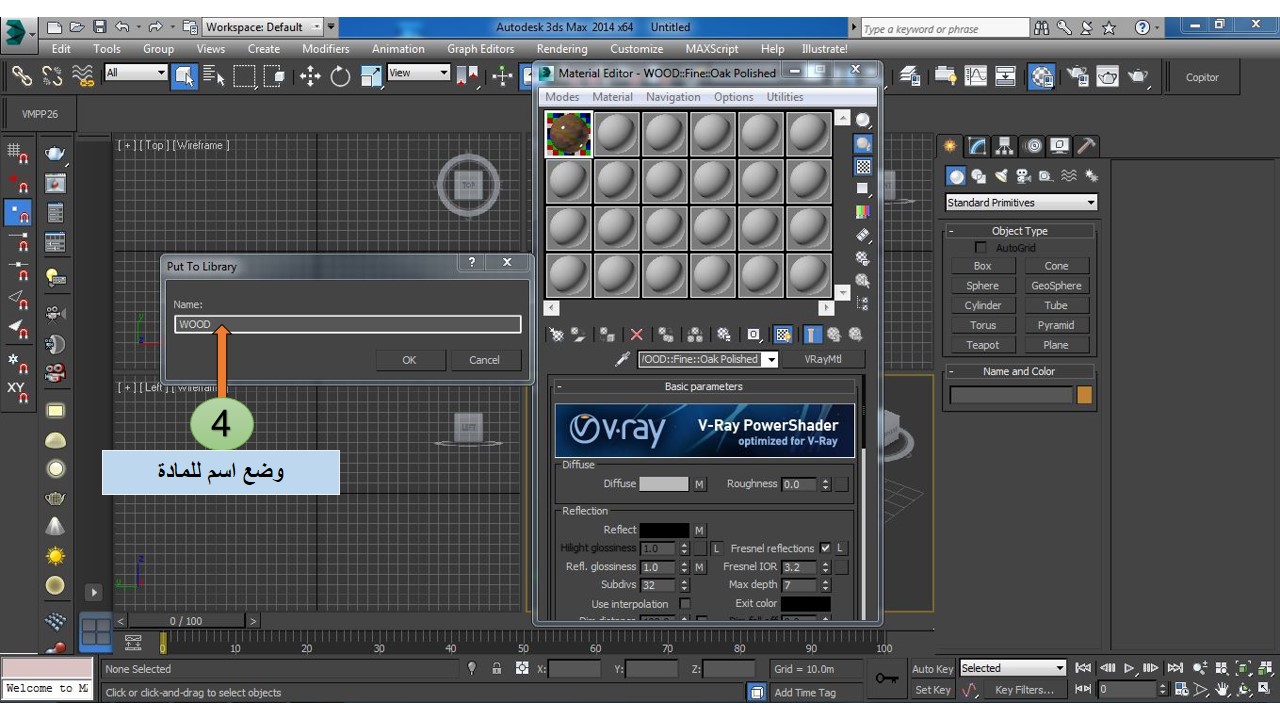Open the Selected key filter dropdown
The height and width of the screenshot is (720, 1280).
(x=1013, y=668)
